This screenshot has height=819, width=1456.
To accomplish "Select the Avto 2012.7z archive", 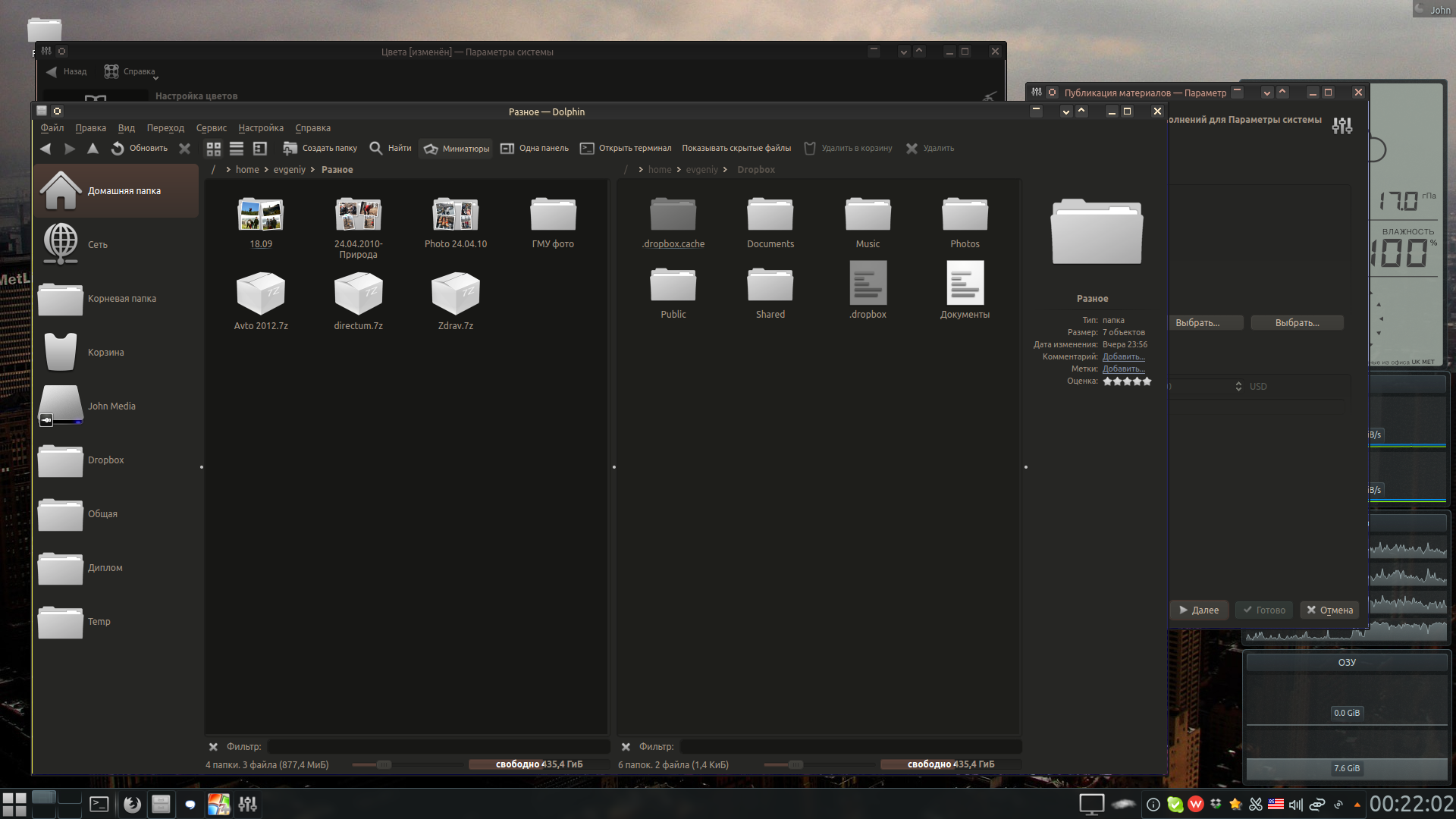I will 261,300.
